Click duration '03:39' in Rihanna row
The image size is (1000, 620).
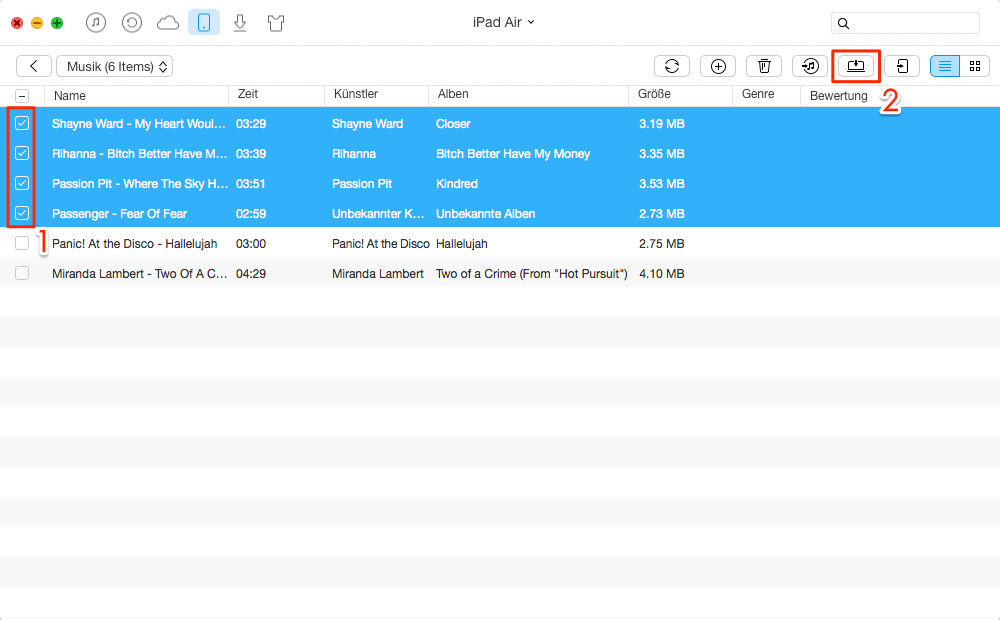pos(251,154)
